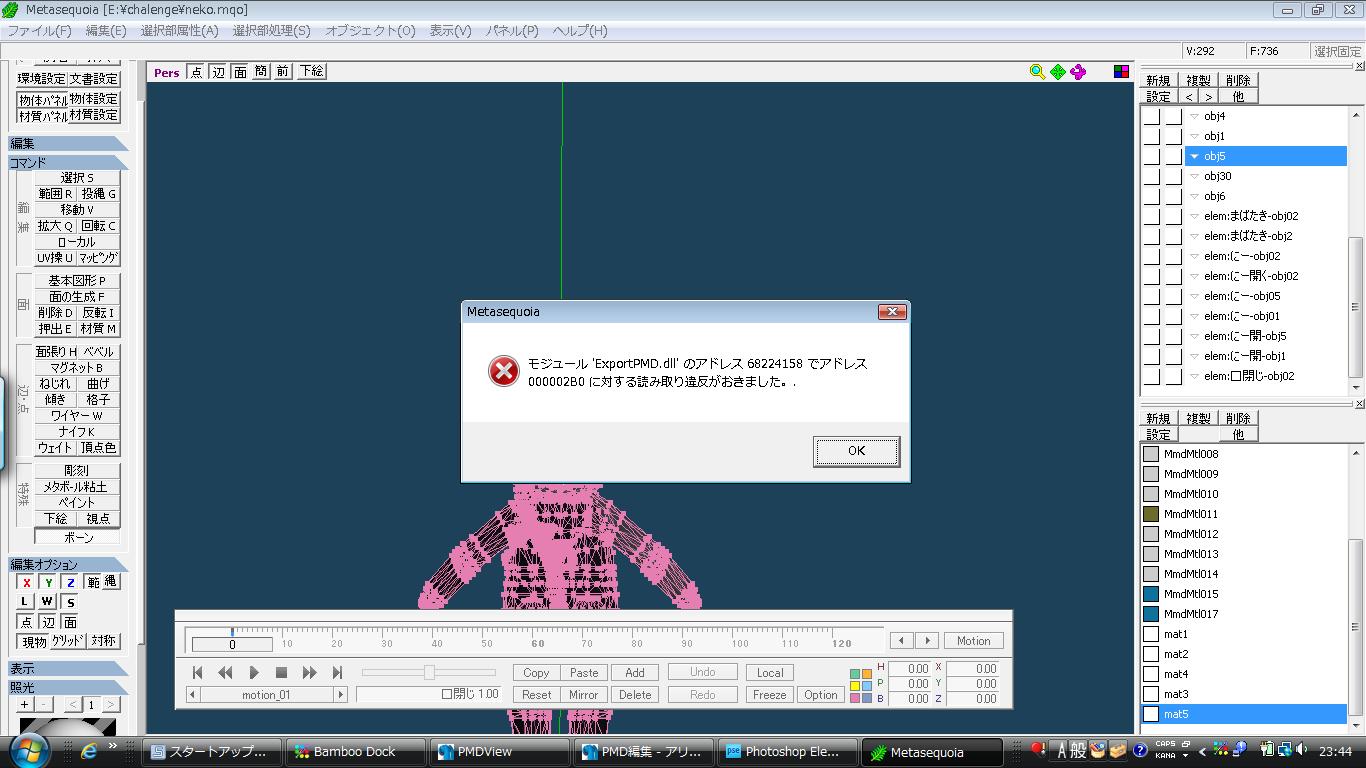Image resolution: width=1366 pixels, height=768 pixels.
Task: Click the left arrow beside Motion button
Action: (x=902, y=641)
